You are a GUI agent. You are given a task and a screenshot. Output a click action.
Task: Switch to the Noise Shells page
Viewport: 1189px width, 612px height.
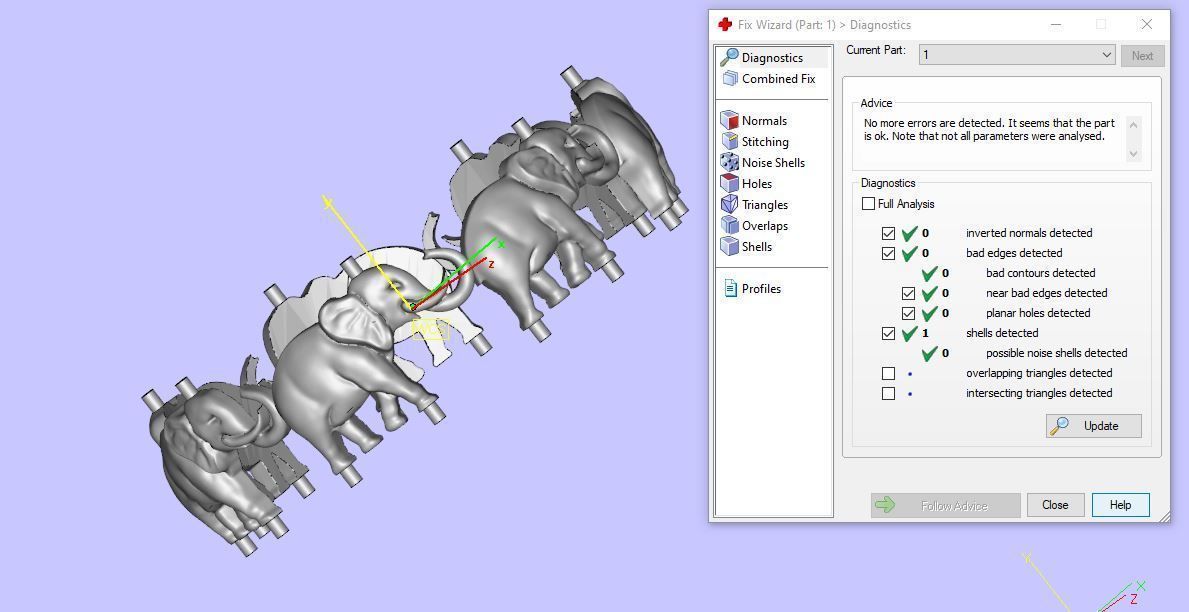click(773, 162)
